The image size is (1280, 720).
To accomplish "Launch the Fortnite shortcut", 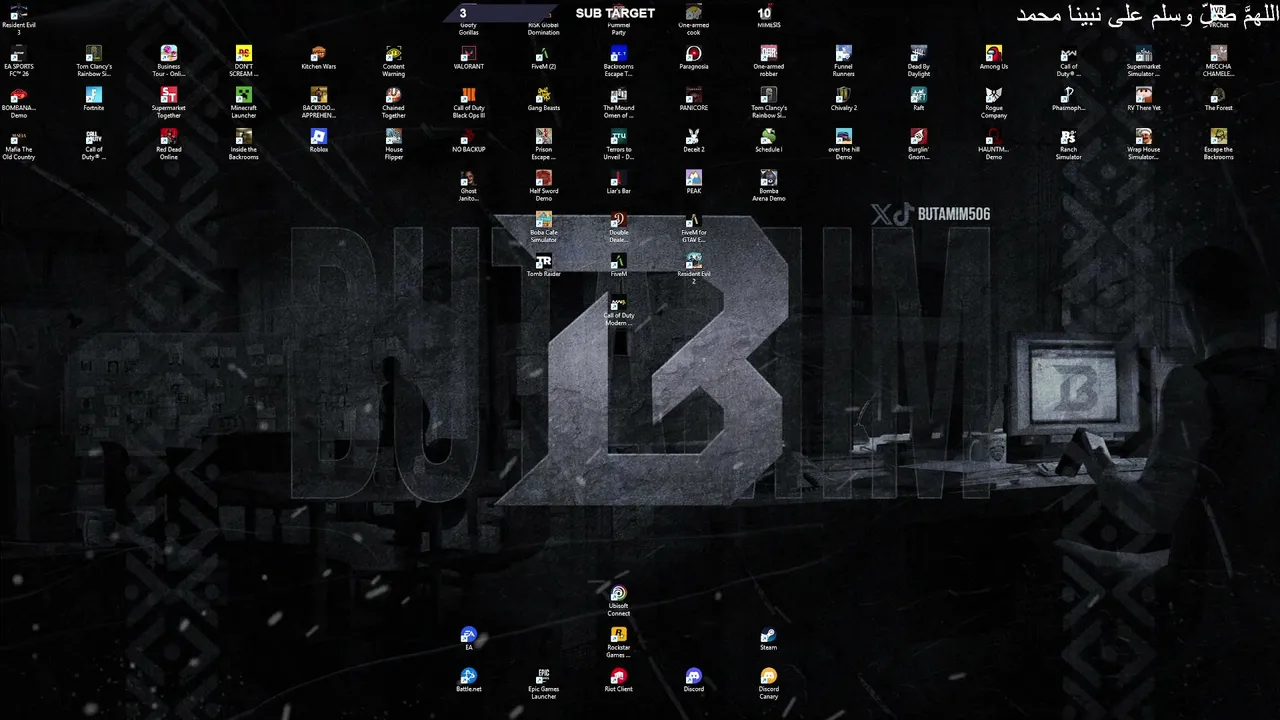I will coord(94,99).
